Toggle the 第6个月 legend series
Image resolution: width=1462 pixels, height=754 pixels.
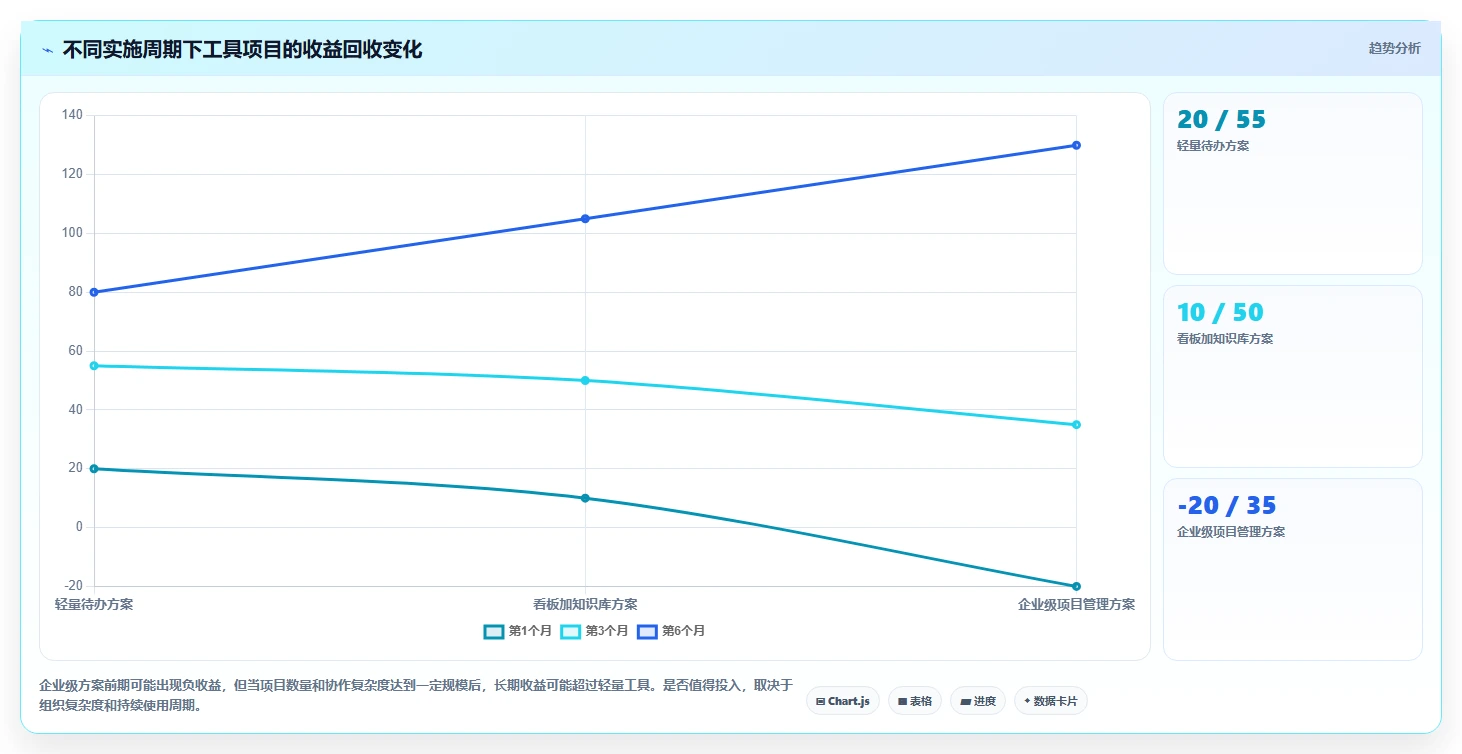coord(671,631)
